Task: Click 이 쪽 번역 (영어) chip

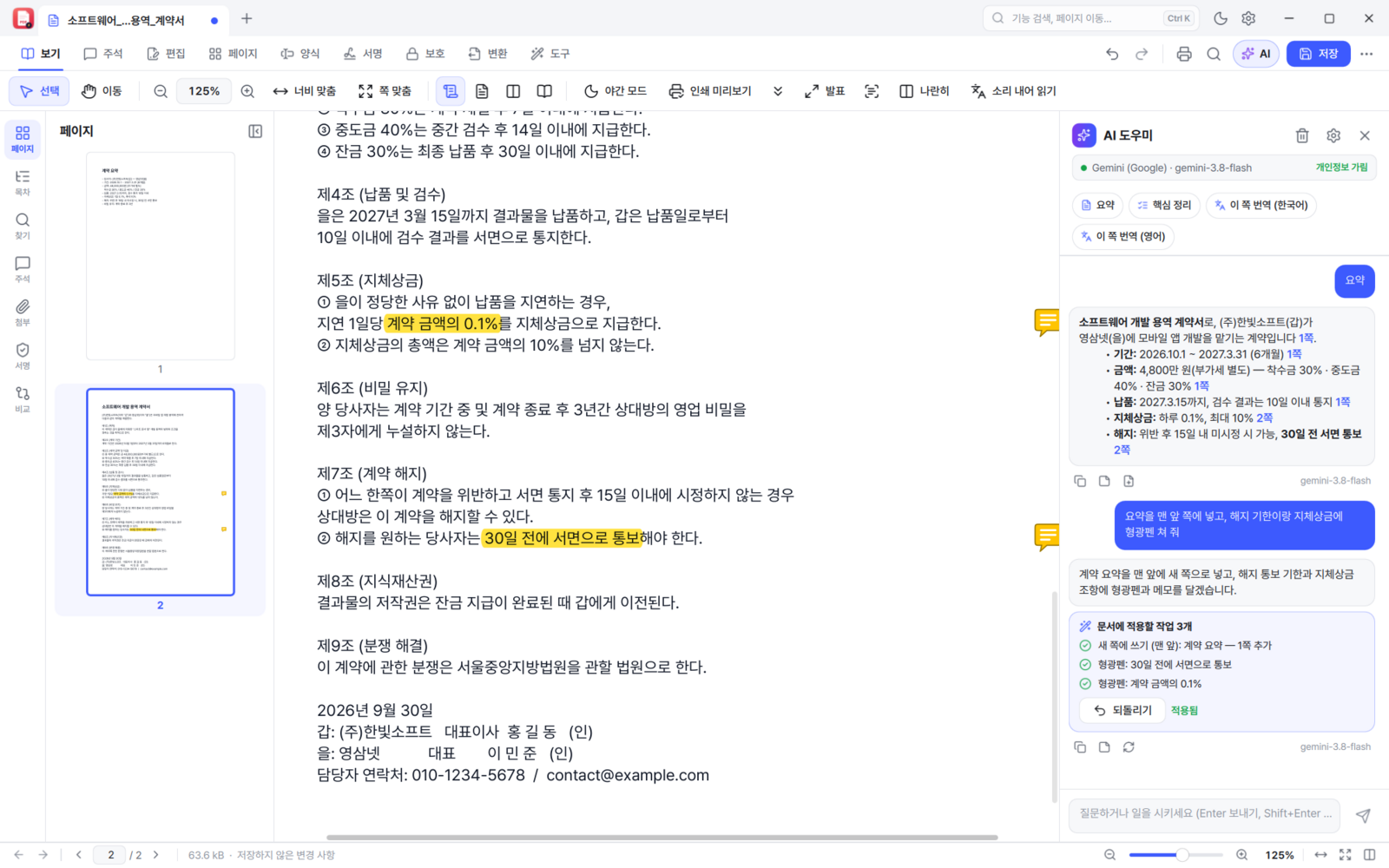Action: coord(1122,236)
